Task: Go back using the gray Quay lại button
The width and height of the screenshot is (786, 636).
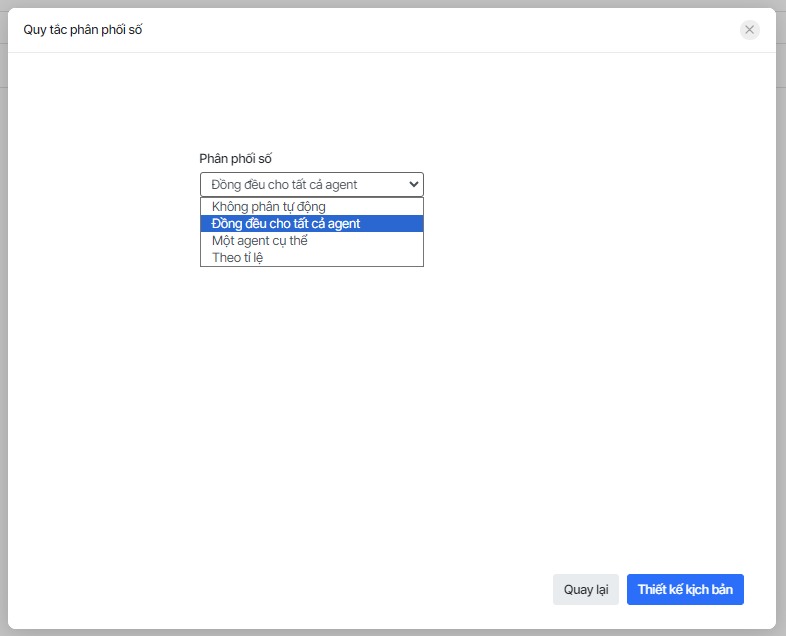Action: pos(586,589)
